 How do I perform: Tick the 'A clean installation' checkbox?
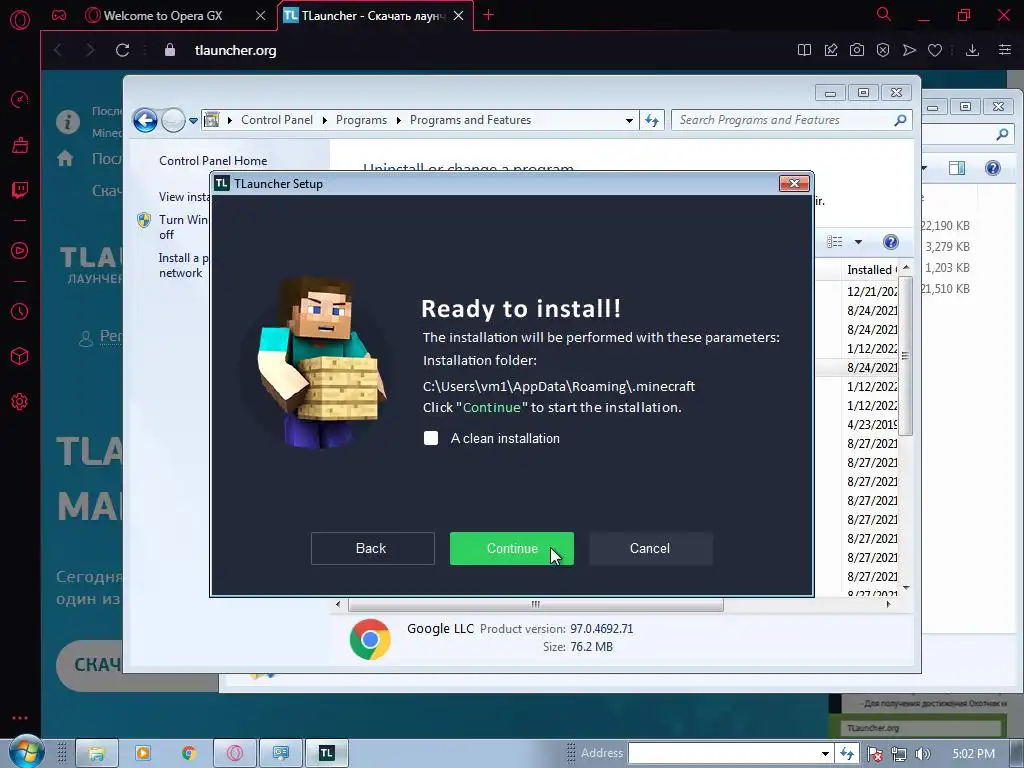(x=431, y=438)
